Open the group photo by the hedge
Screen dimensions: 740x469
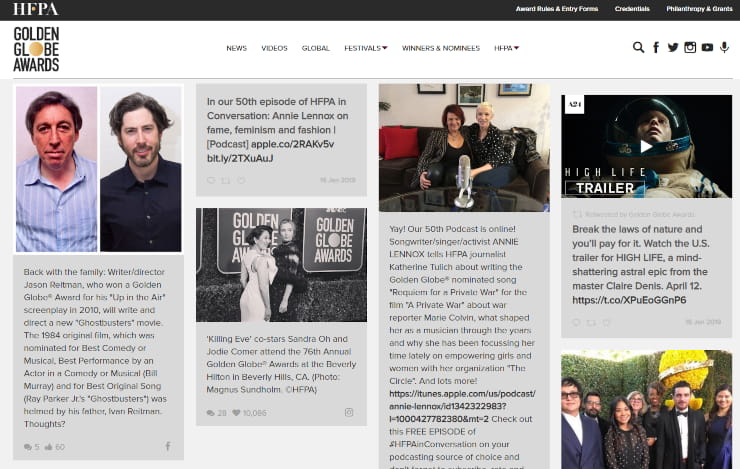[646, 410]
